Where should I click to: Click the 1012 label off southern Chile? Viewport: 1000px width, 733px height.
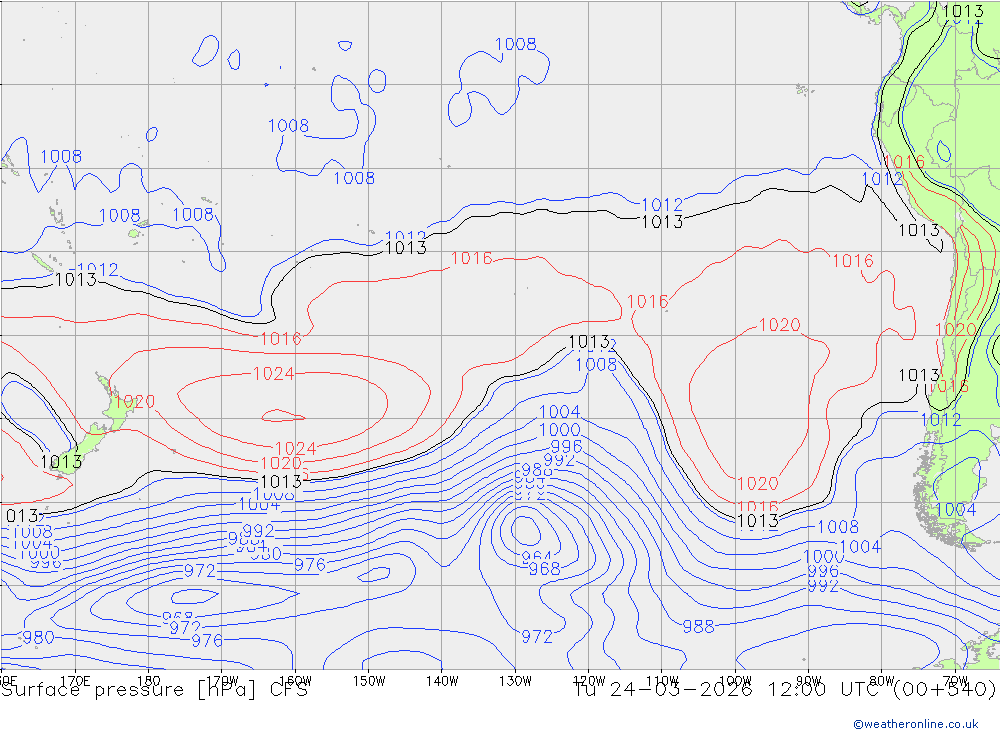(940, 420)
